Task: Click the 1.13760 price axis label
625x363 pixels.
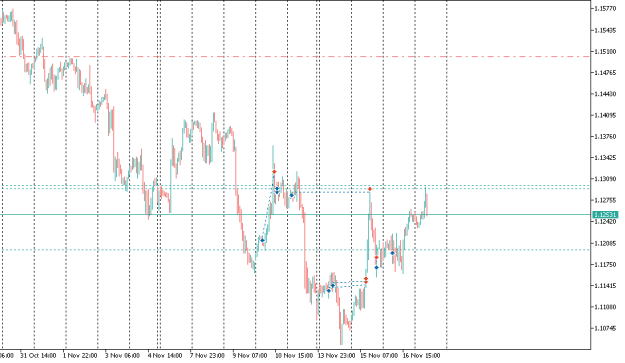Action: point(605,137)
